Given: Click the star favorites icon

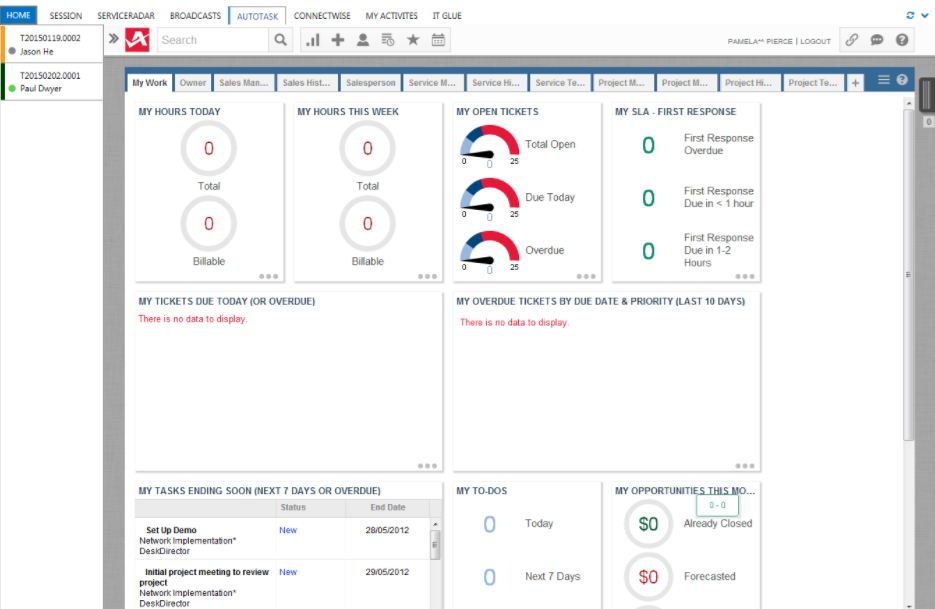Looking at the screenshot, I should coord(413,40).
